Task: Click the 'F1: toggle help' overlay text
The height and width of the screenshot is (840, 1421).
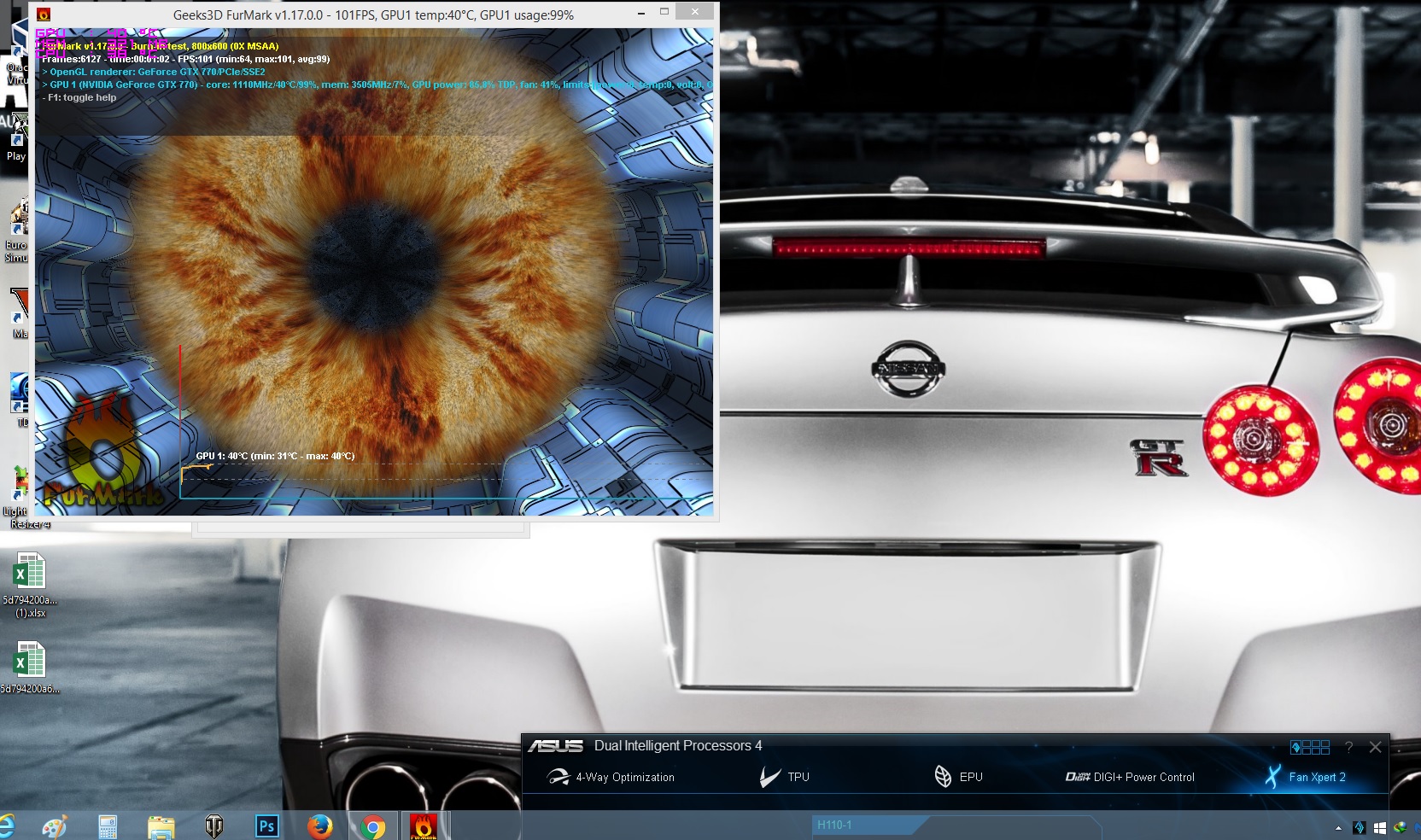Action: tap(79, 98)
